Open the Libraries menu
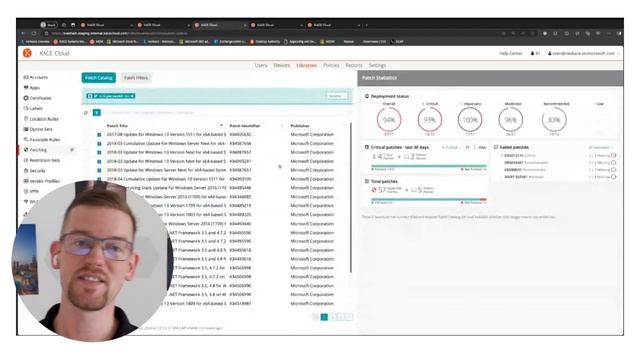Image resolution: width=640 pixels, height=360 pixels. [307, 65]
